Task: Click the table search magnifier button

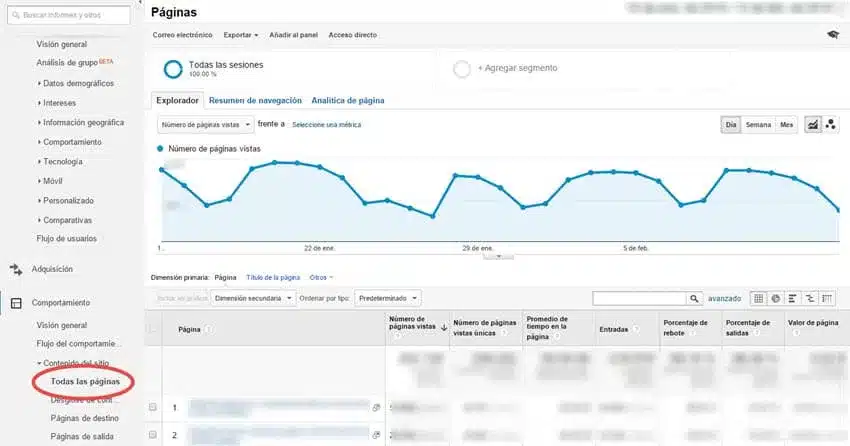Action: 694,299
